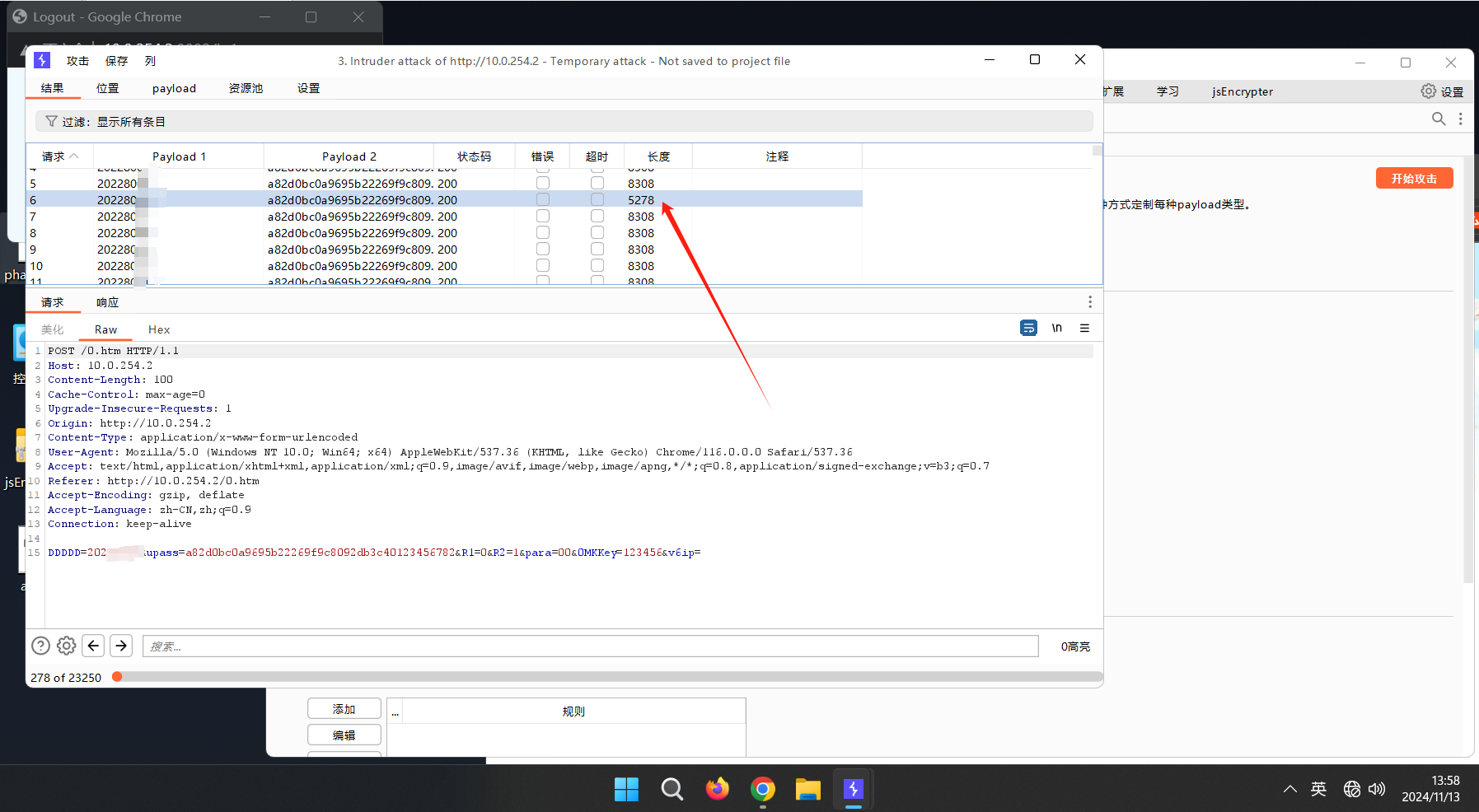Screen dimensions: 1479x812
Task: Open the 响应 tab in message viewer
Action: click(x=107, y=302)
